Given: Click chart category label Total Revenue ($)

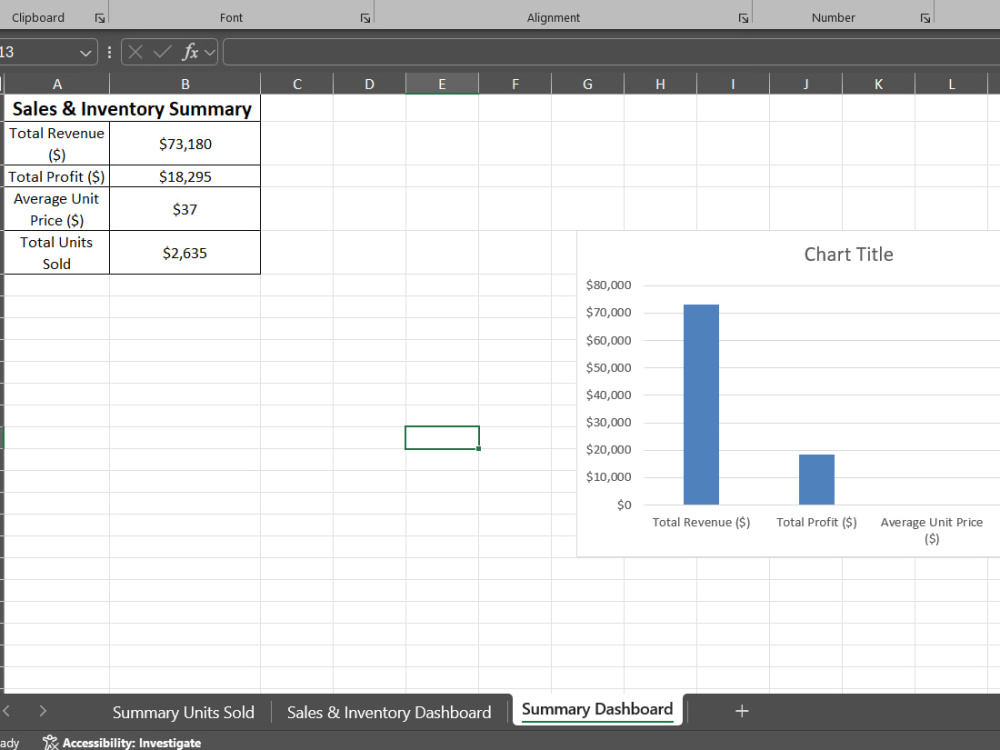Looking at the screenshot, I should click(701, 522).
